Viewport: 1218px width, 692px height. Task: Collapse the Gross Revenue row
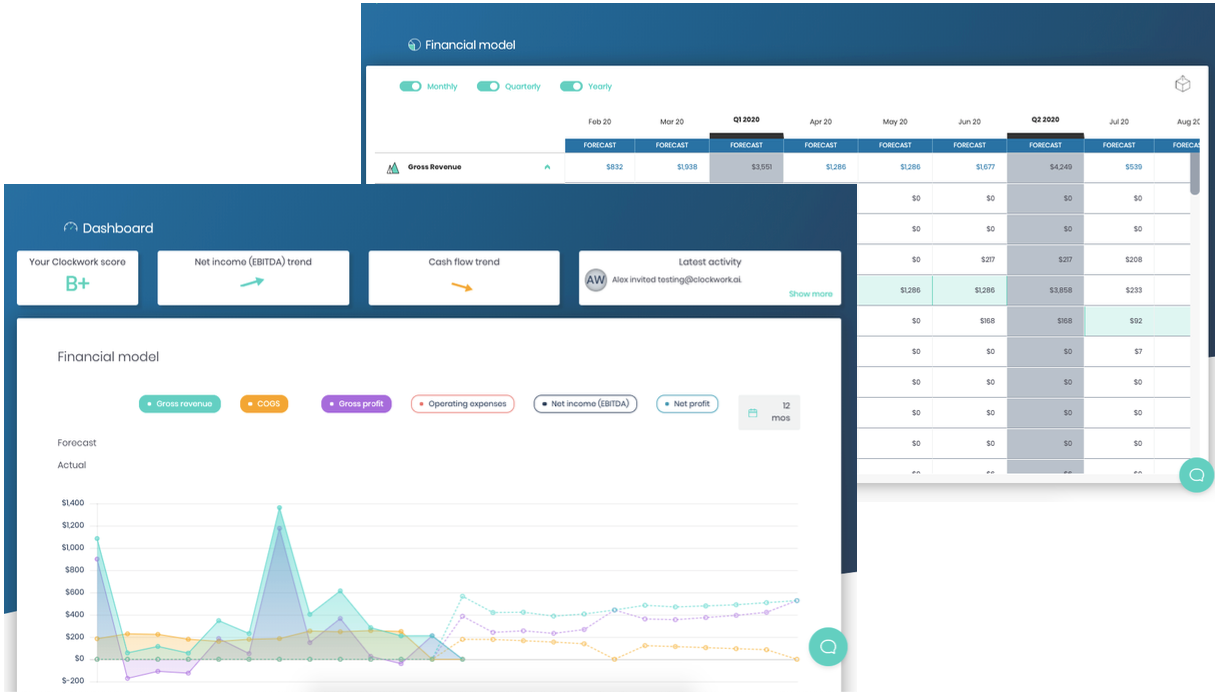(x=546, y=167)
